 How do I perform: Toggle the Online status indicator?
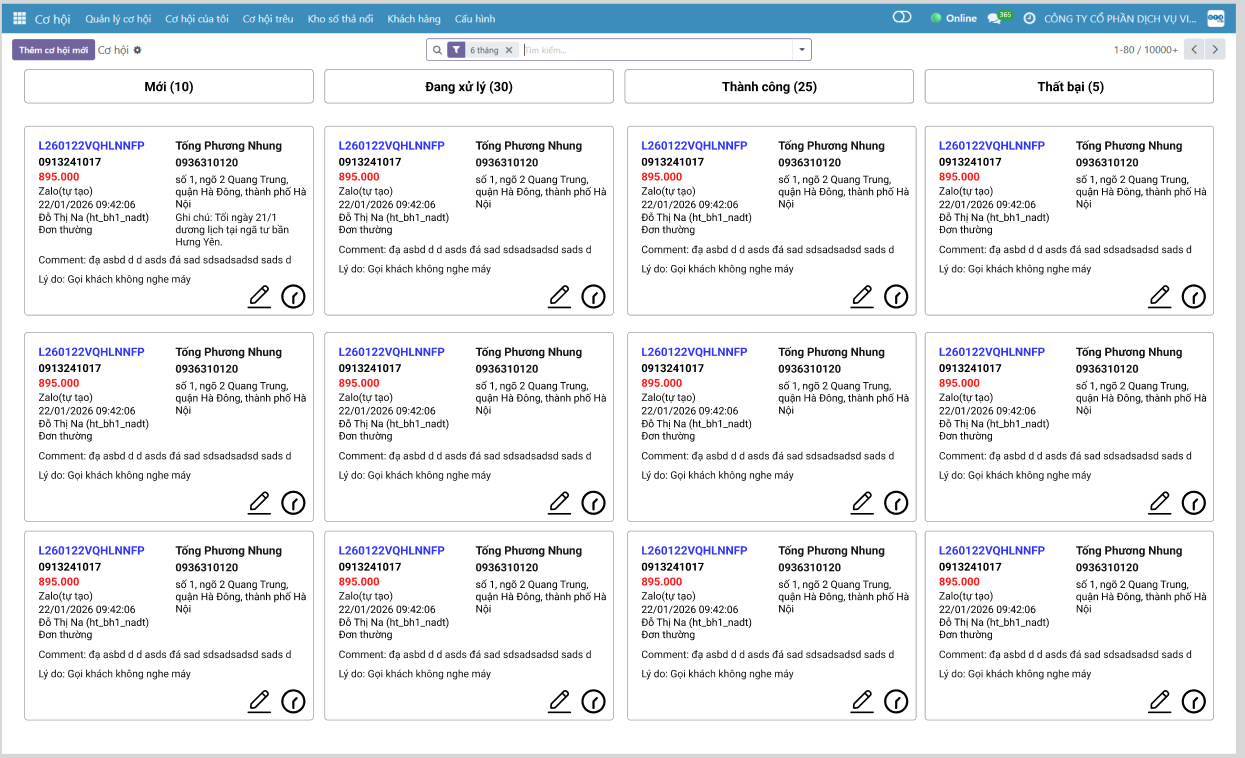coord(953,18)
